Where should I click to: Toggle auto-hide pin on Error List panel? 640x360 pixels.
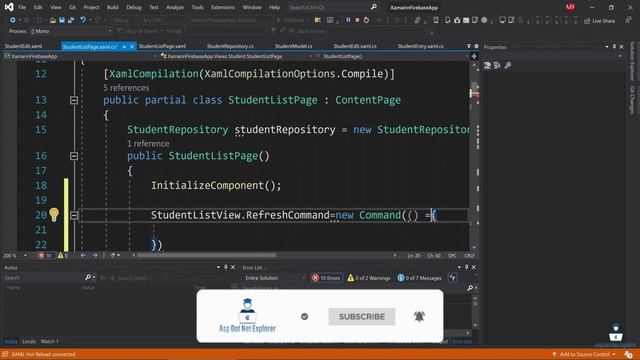[x=466, y=267]
